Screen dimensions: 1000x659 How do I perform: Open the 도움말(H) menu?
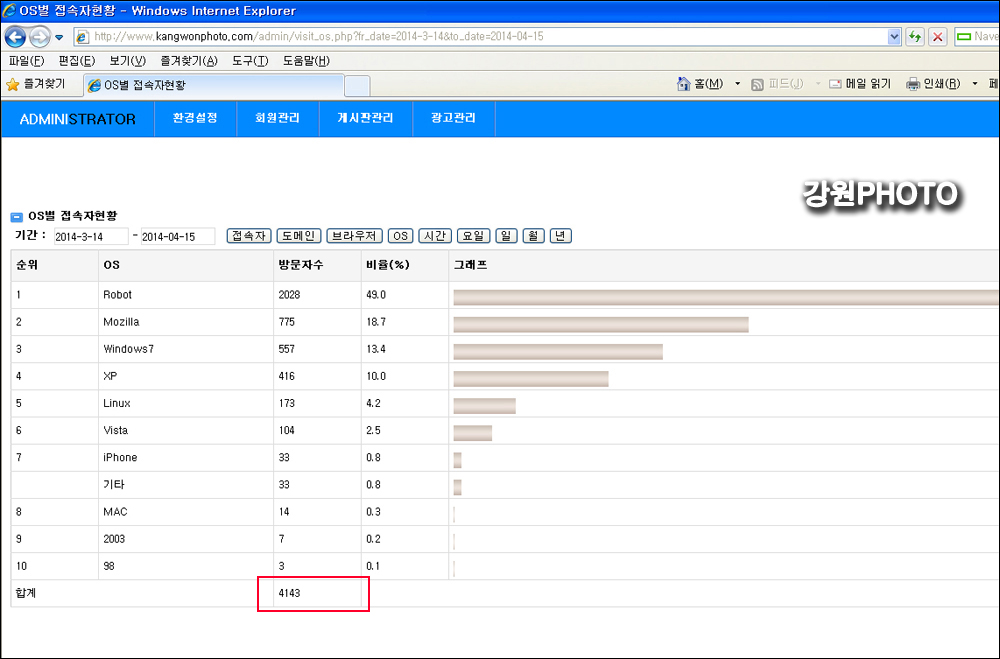coord(306,61)
